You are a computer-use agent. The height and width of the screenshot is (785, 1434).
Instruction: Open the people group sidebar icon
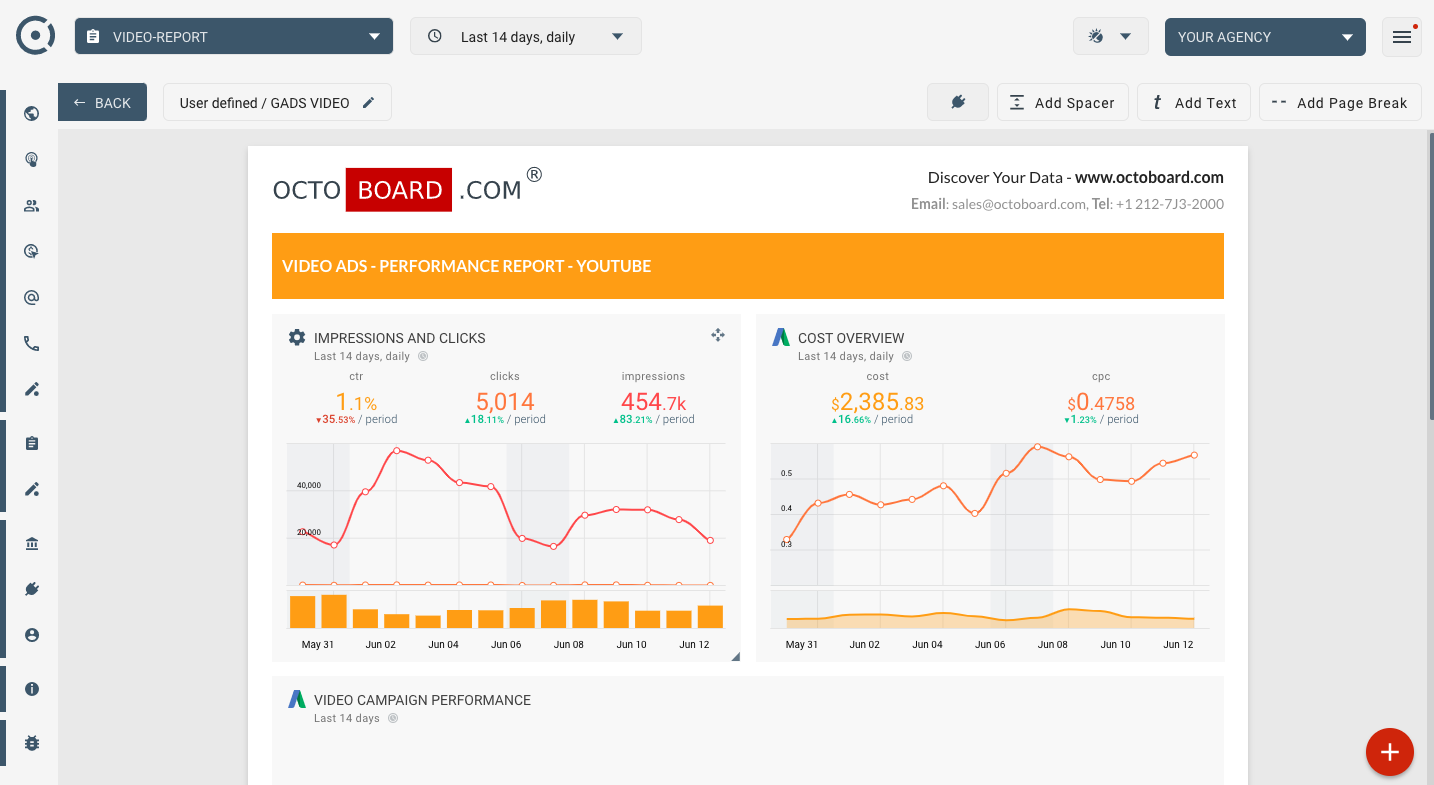click(32, 206)
